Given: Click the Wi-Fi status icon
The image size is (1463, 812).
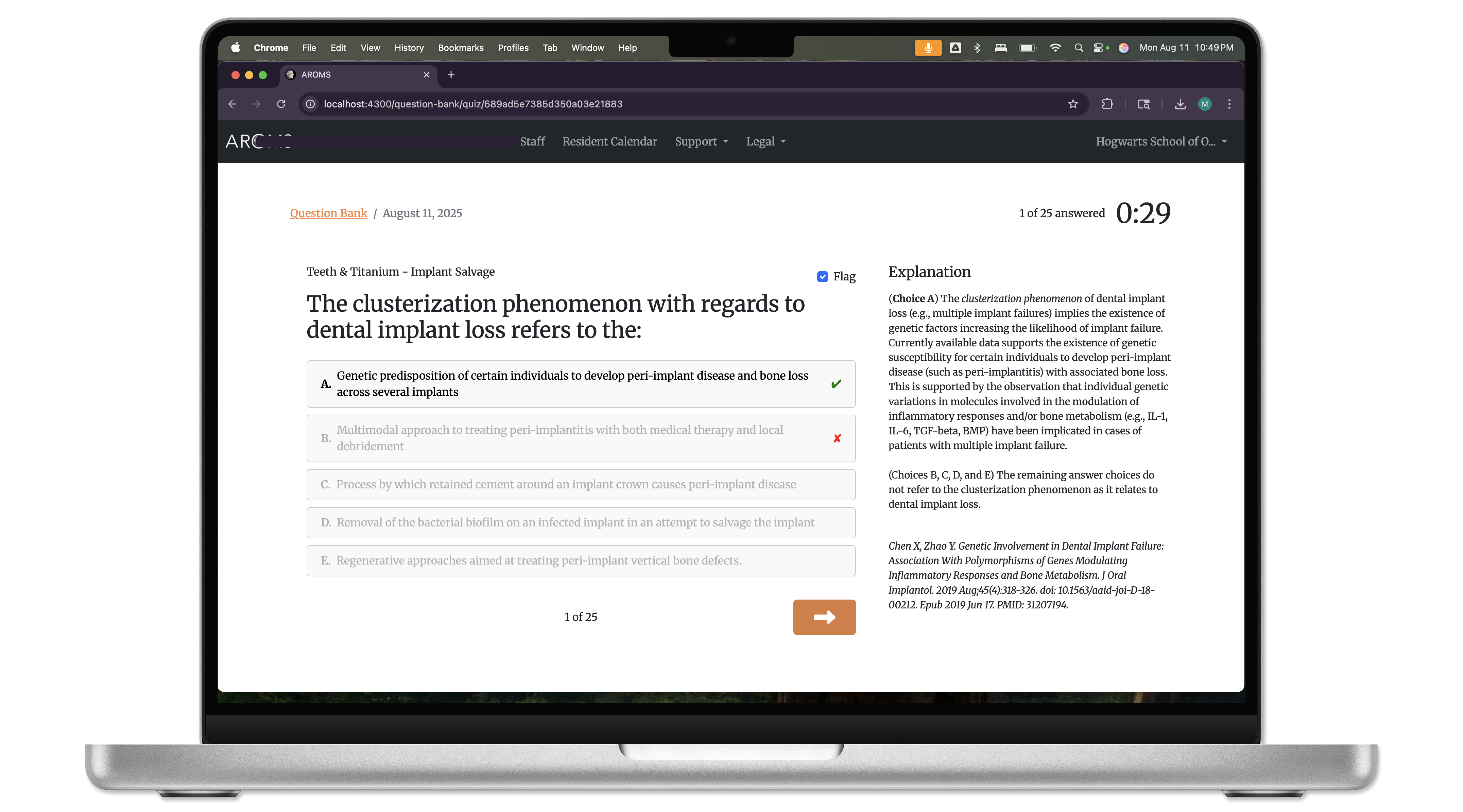Looking at the screenshot, I should click(1055, 48).
